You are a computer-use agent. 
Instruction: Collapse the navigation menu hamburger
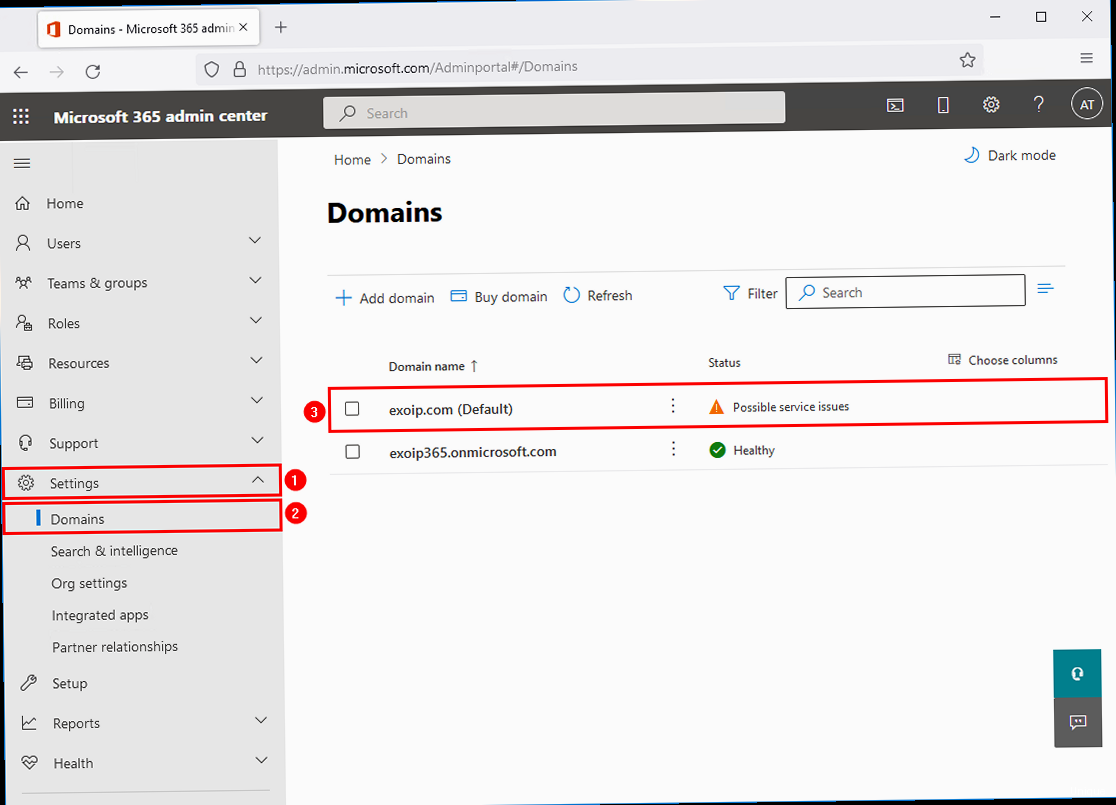22,163
